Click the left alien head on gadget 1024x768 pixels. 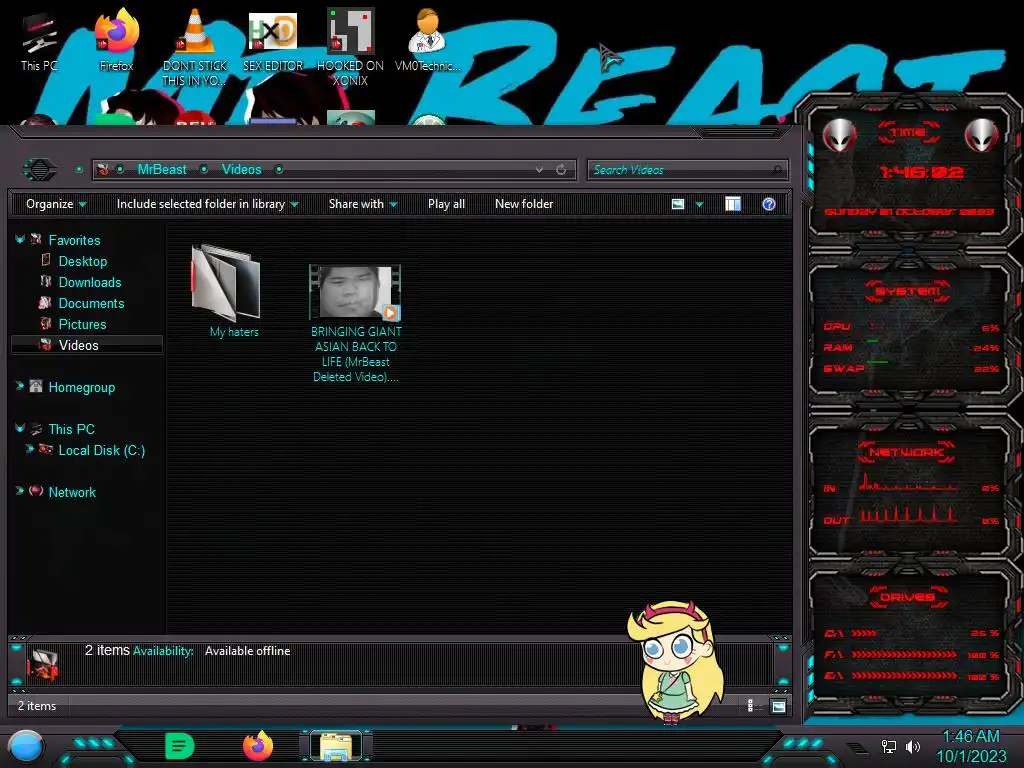click(839, 136)
